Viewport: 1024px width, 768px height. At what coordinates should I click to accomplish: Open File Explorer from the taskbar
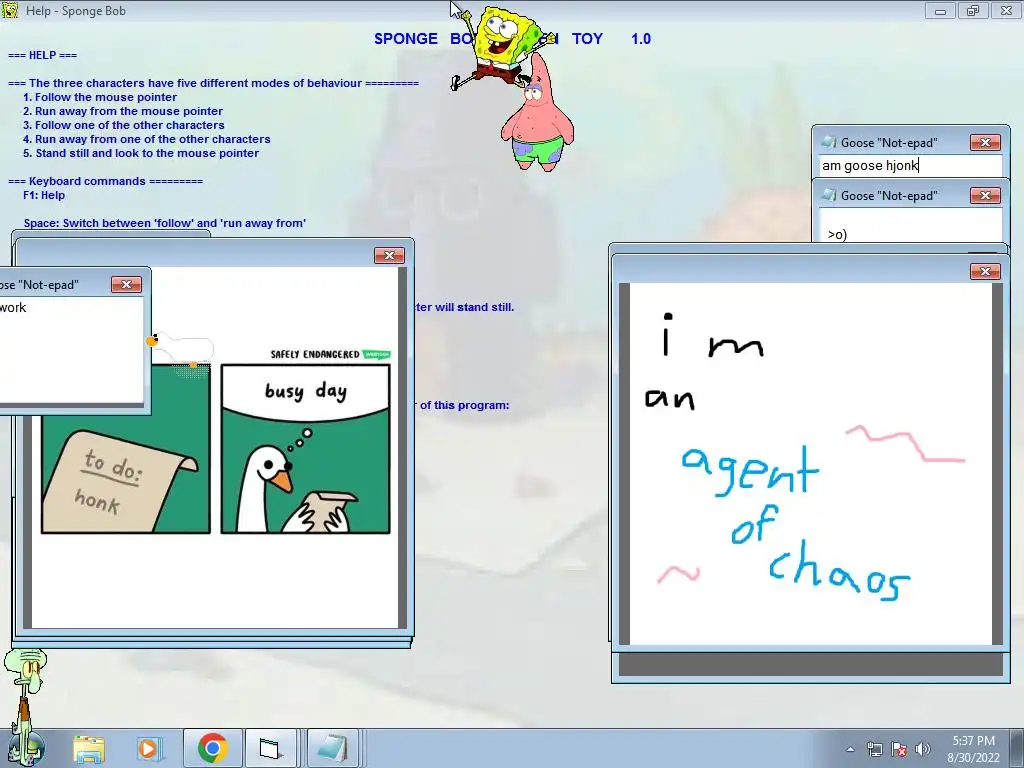click(x=89, y=749)
